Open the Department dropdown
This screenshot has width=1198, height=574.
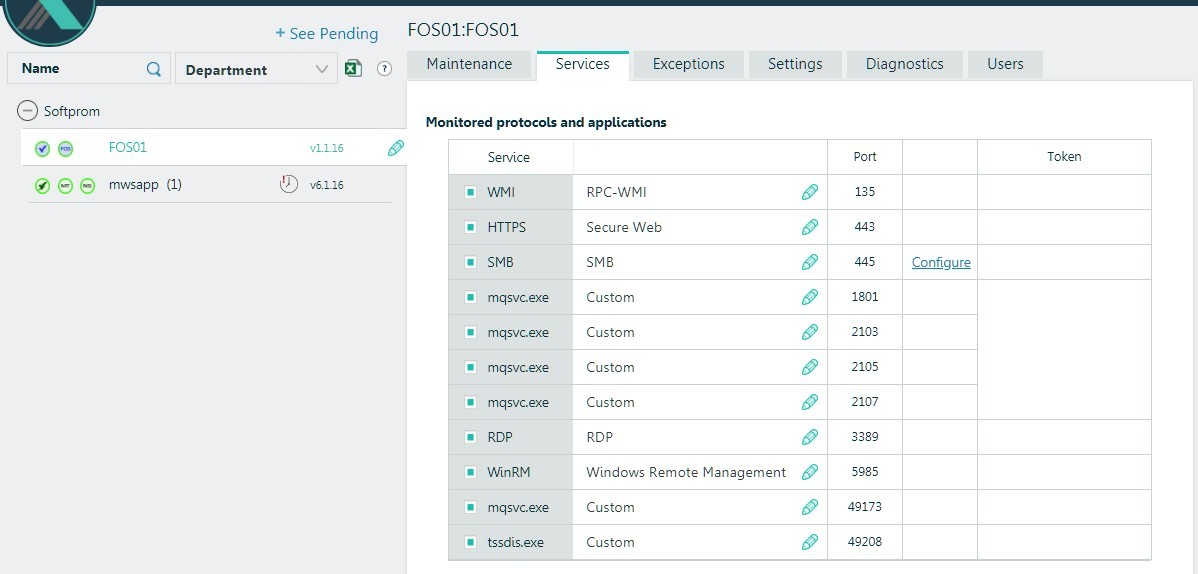click(256, 69)
